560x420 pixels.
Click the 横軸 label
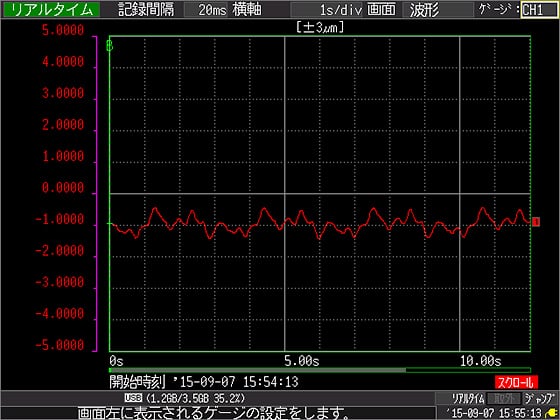(x=247, y=10)
